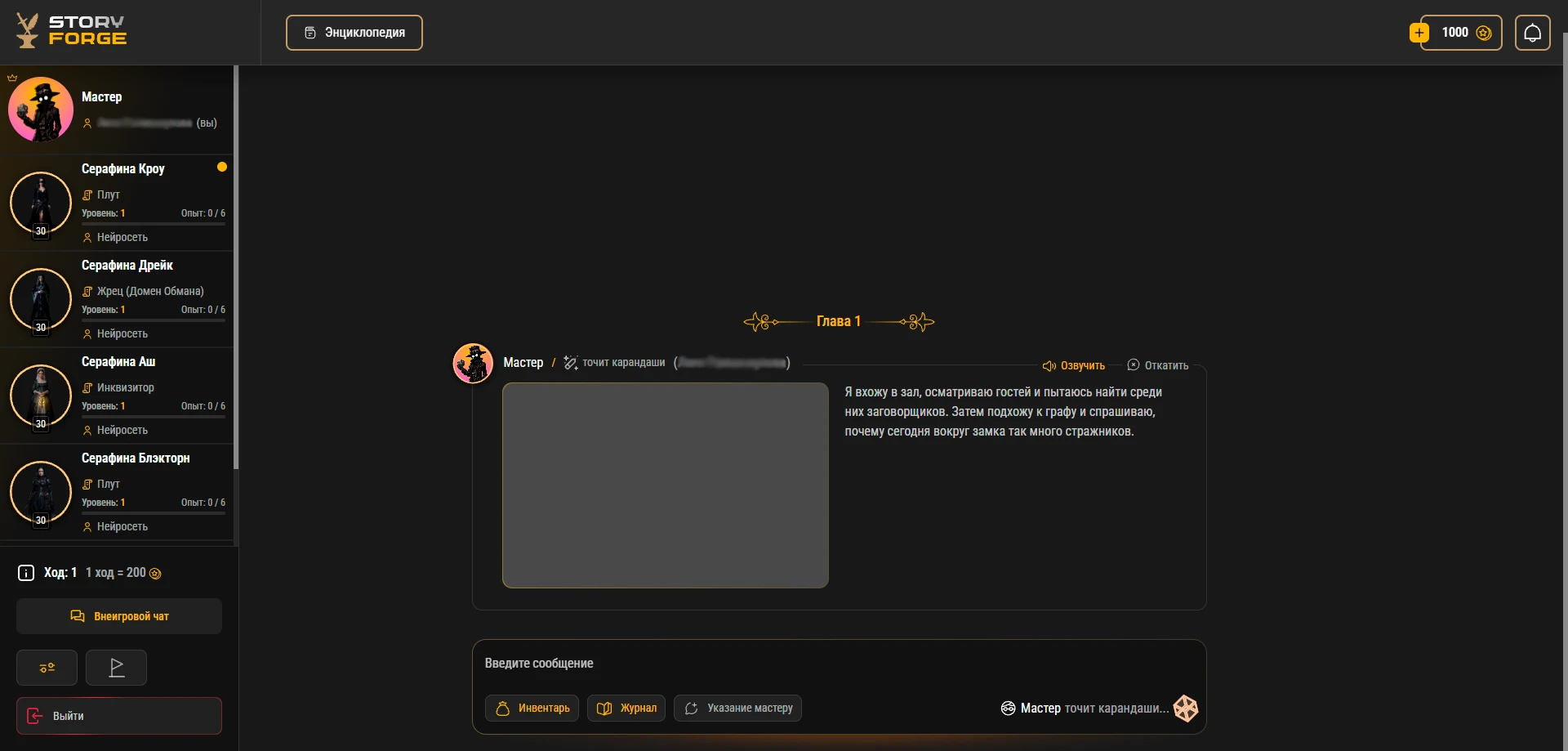Image resolution: width=1568 pixels, height=751 pixels.
Task: Click Серафина Блэкторн name
Action: click(x=136, y=458)
